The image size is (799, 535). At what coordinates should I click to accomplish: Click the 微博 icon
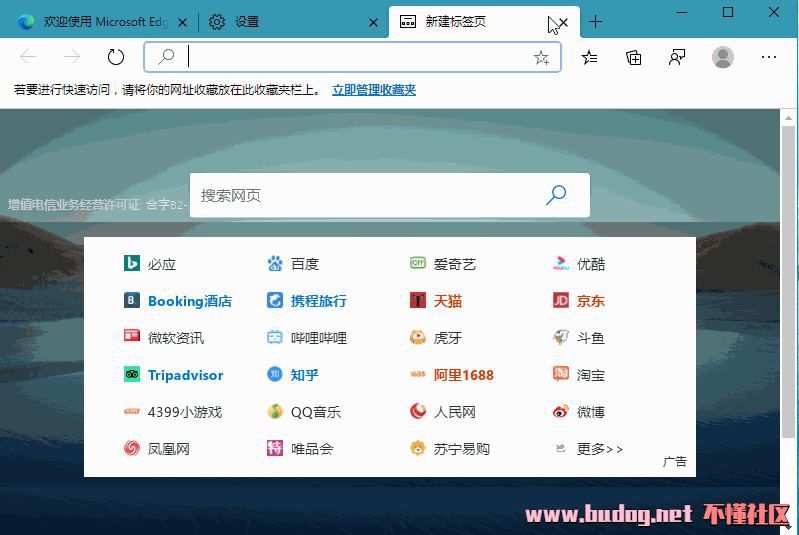pyautogui.click(x=561, y=411)
